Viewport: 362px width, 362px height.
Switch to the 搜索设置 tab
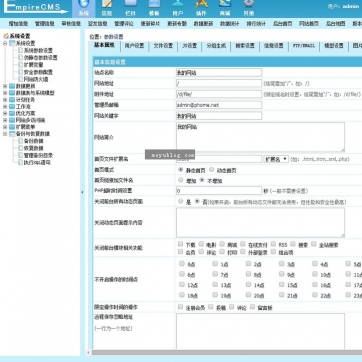[245, 46]
